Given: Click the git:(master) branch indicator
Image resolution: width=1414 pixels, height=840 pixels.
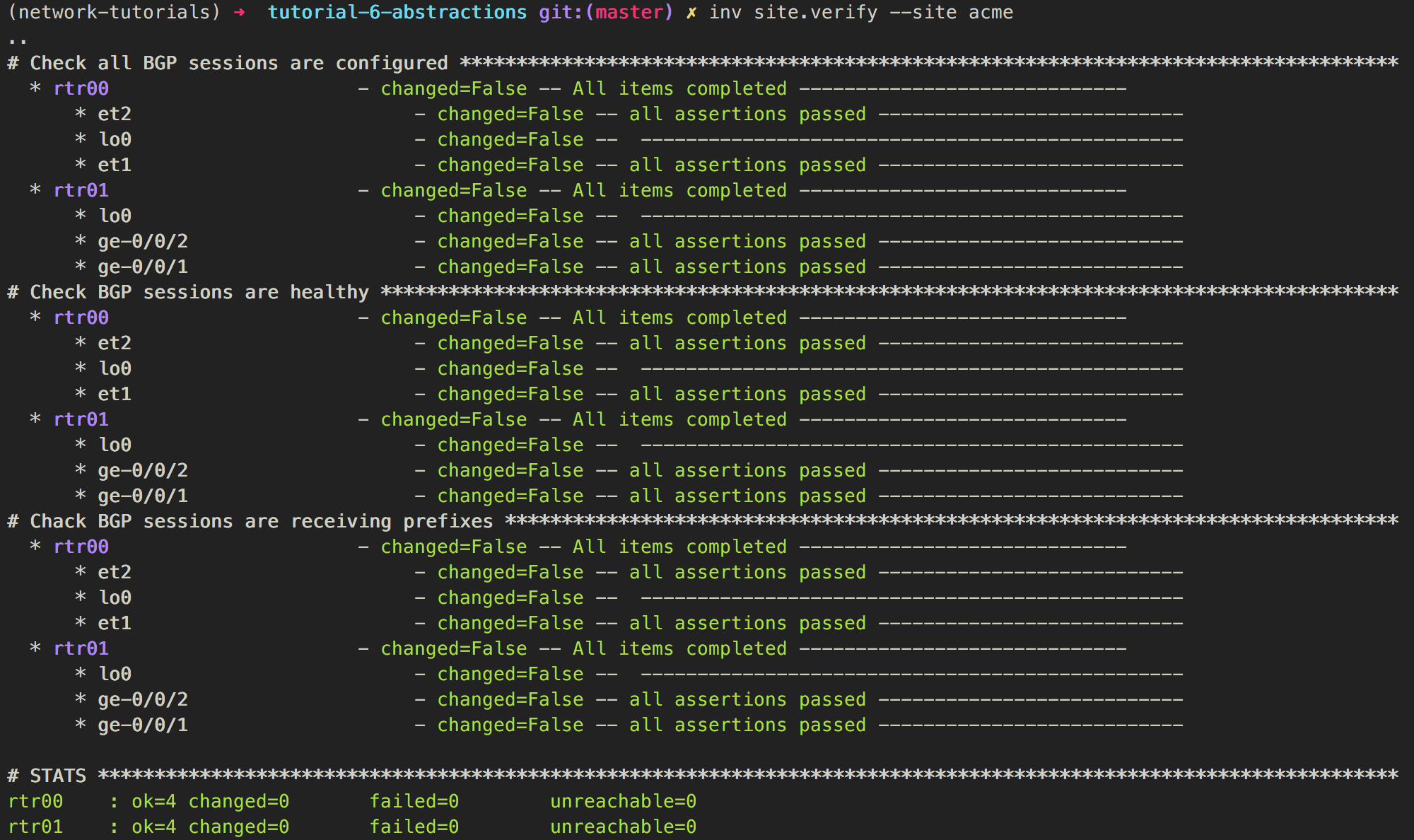Looking at the screenshot, I should 606,13.
